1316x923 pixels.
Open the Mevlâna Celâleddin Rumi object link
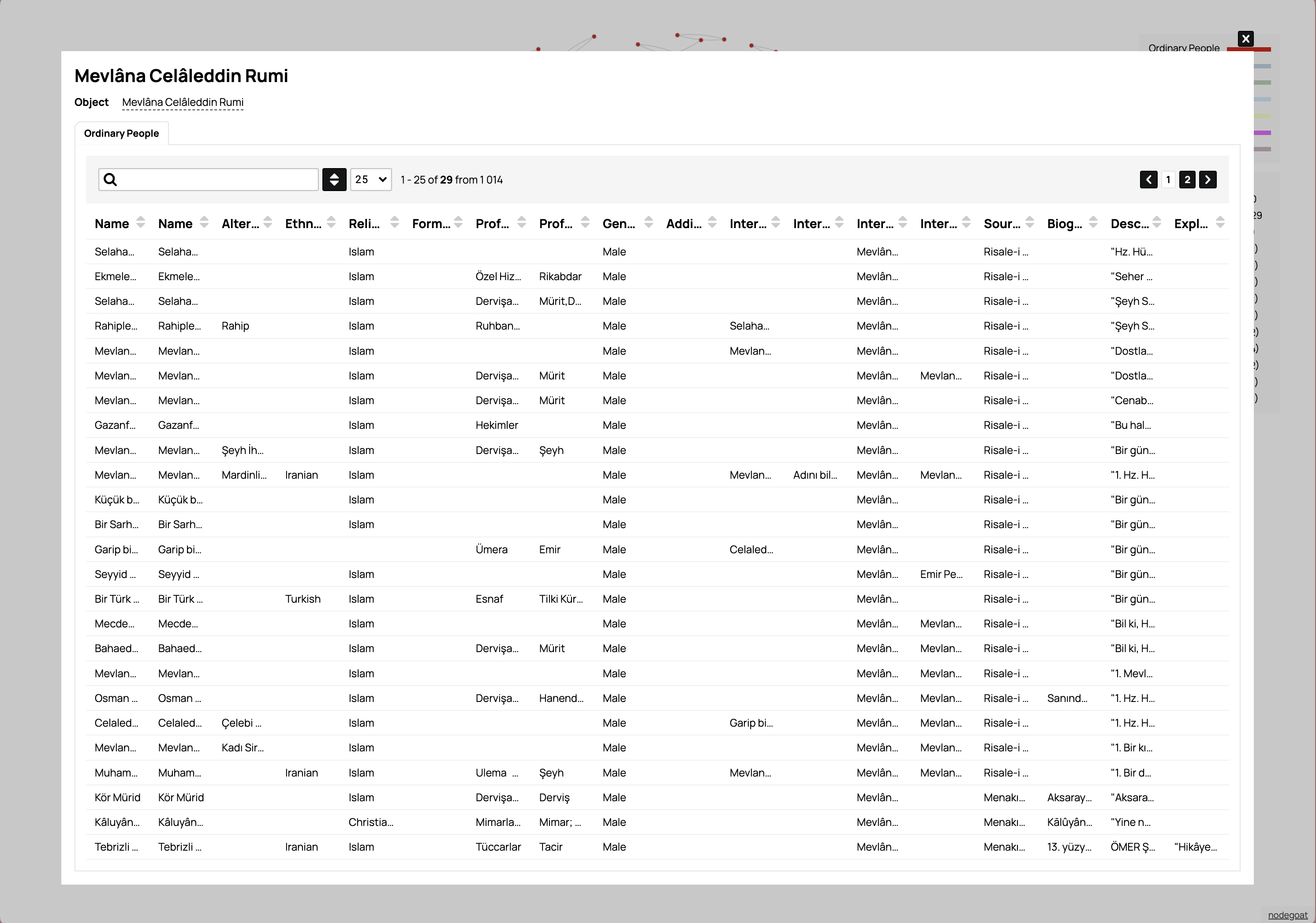coord(182,102)
